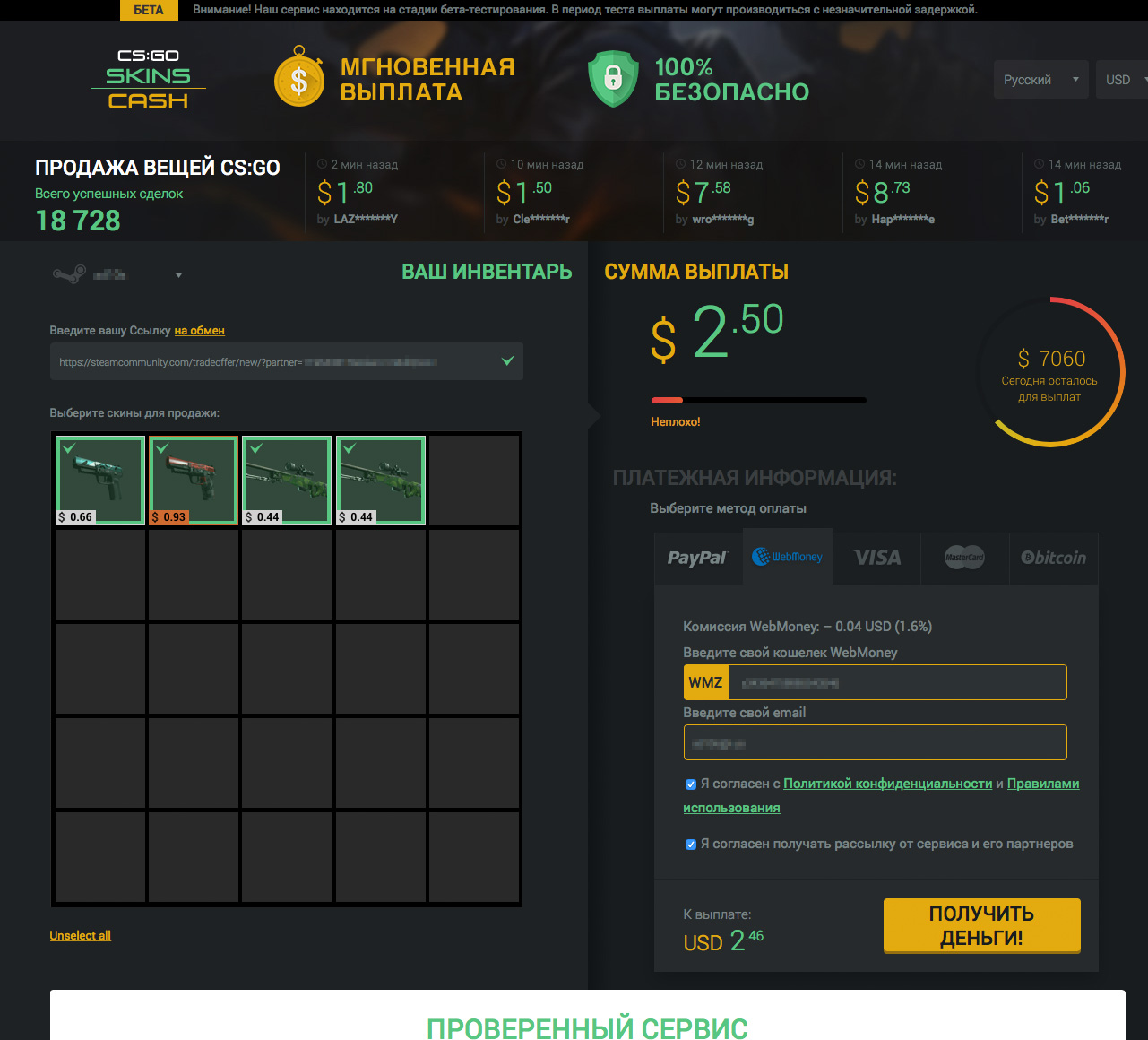
Task: Click the $1.50 recent sale by Cle
Action: pyautogui.click(x=539, y=192)
